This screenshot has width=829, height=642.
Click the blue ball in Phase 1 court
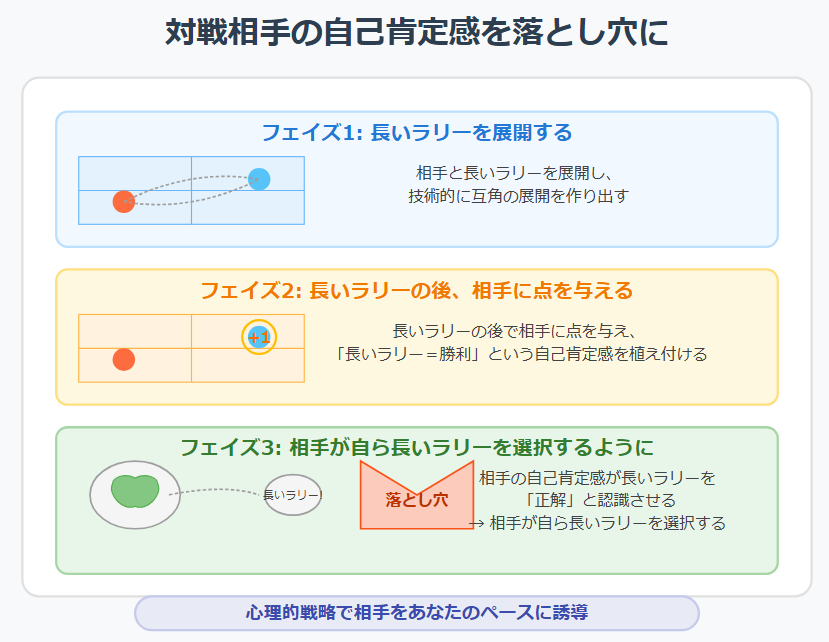pyautogui.click(x=259, y=179)
